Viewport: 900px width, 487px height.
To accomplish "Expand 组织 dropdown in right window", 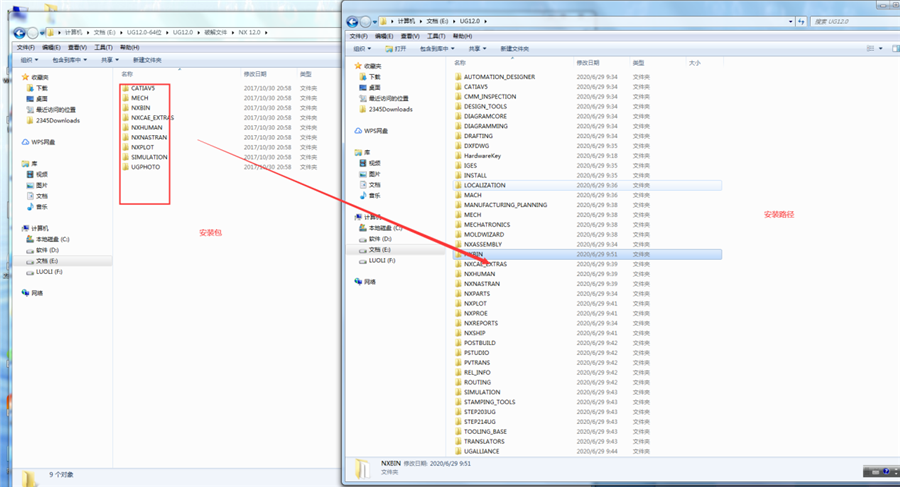I will click(x=362, y=49).
